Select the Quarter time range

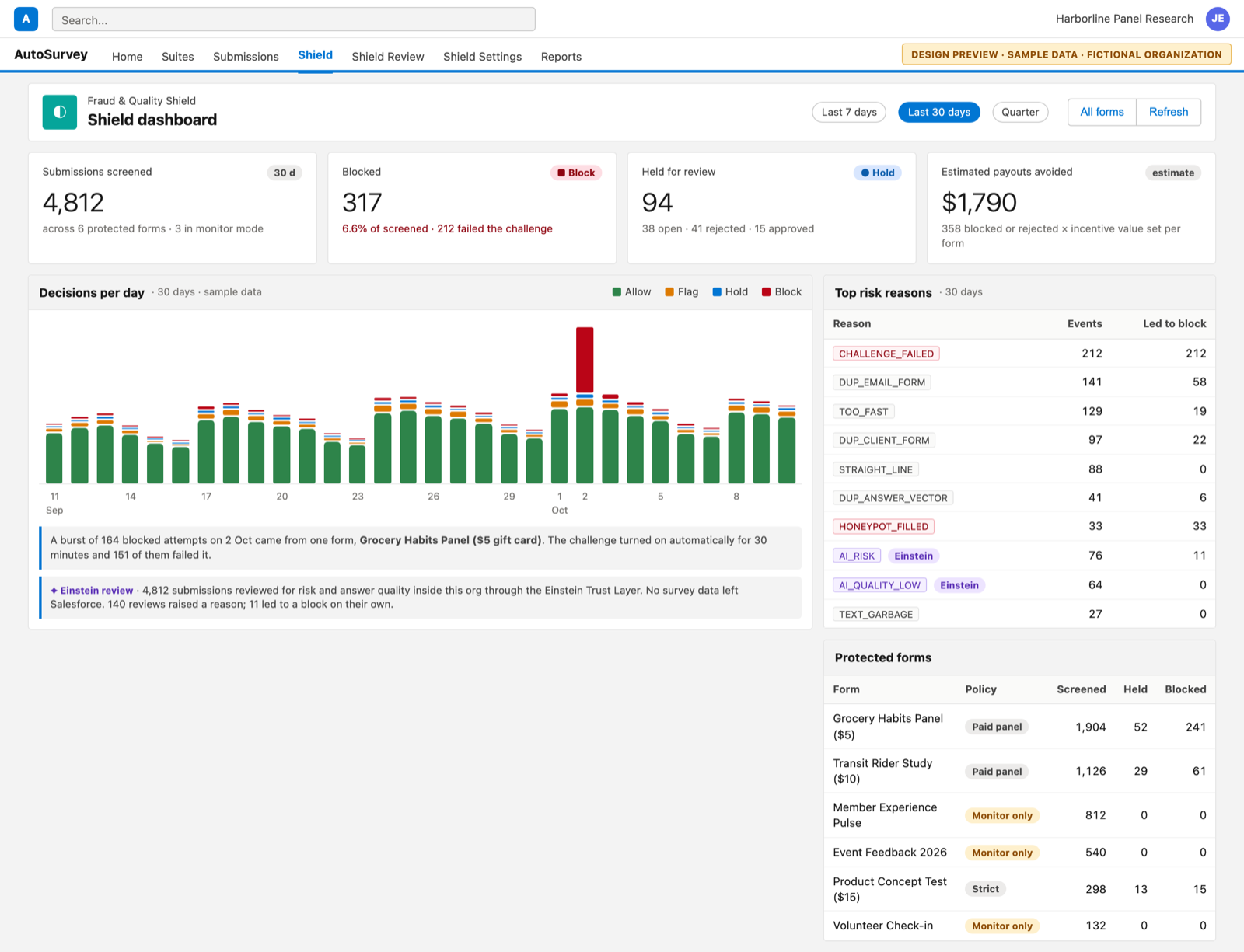pyautogui.click(x=1020, y=112)
